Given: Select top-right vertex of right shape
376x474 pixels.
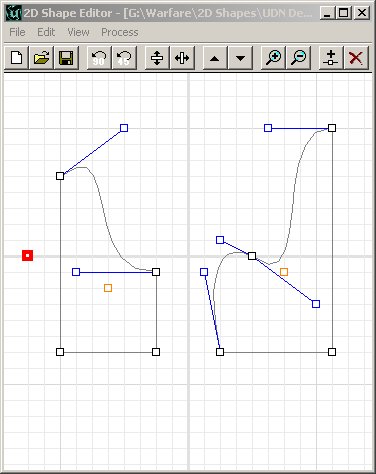Looking at the screenshot, I should coord(332,128).
